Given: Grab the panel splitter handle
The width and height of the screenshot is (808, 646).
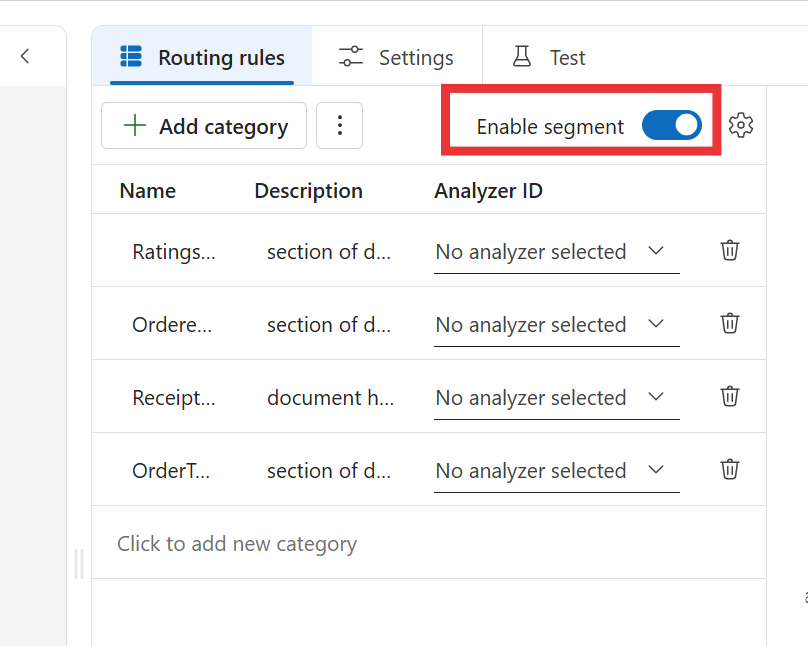Looking at the screenshot, I should pos(79,564).
